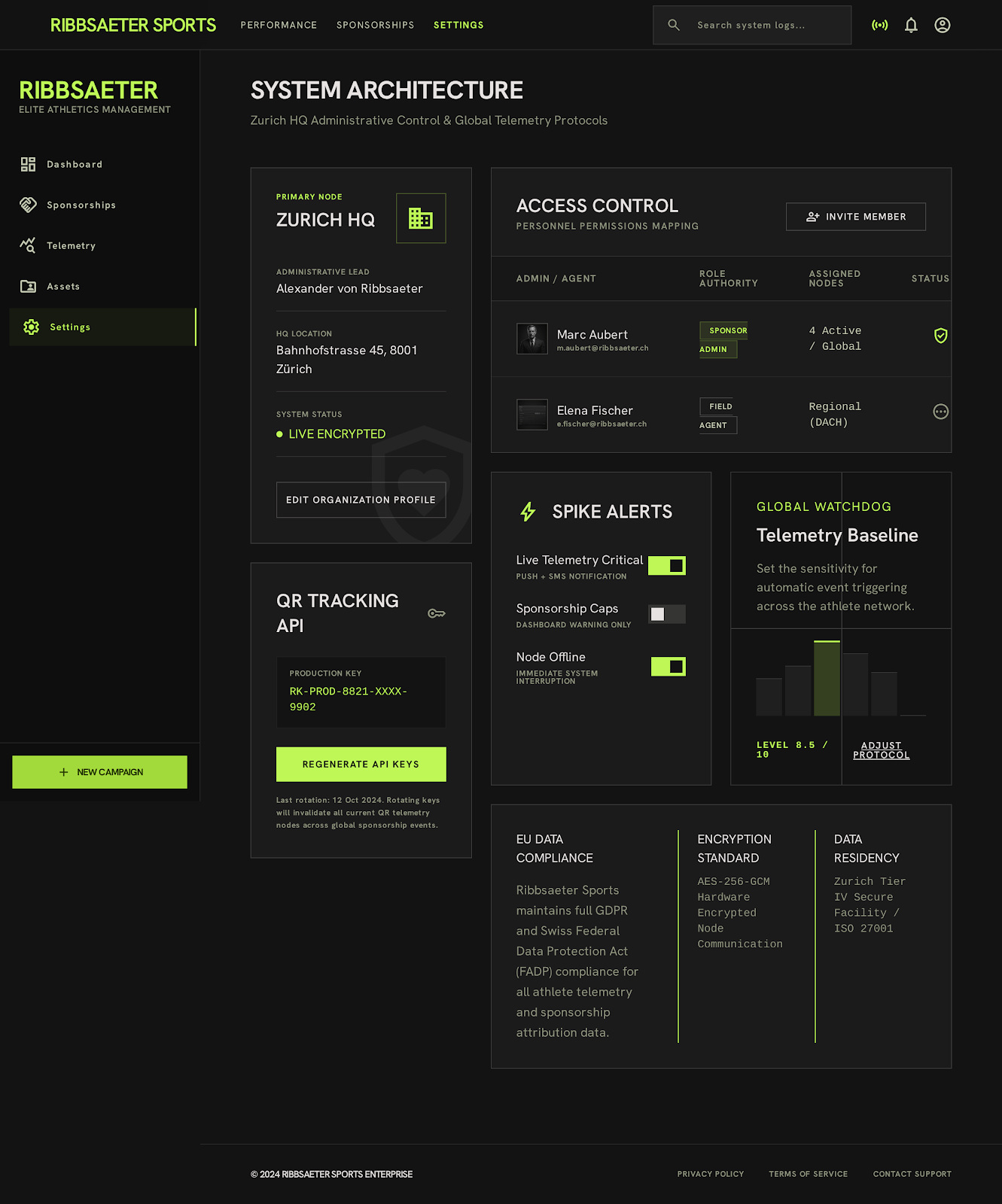Click the Dashboard grid icon in sidebar
This screenshot has width=1002, height=1204.
28,164
